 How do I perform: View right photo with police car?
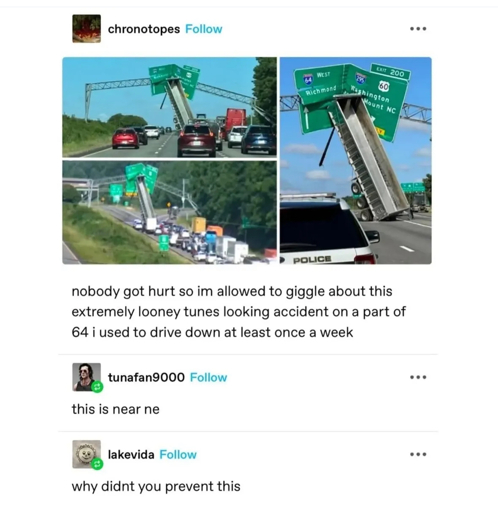tap(356, 161)
